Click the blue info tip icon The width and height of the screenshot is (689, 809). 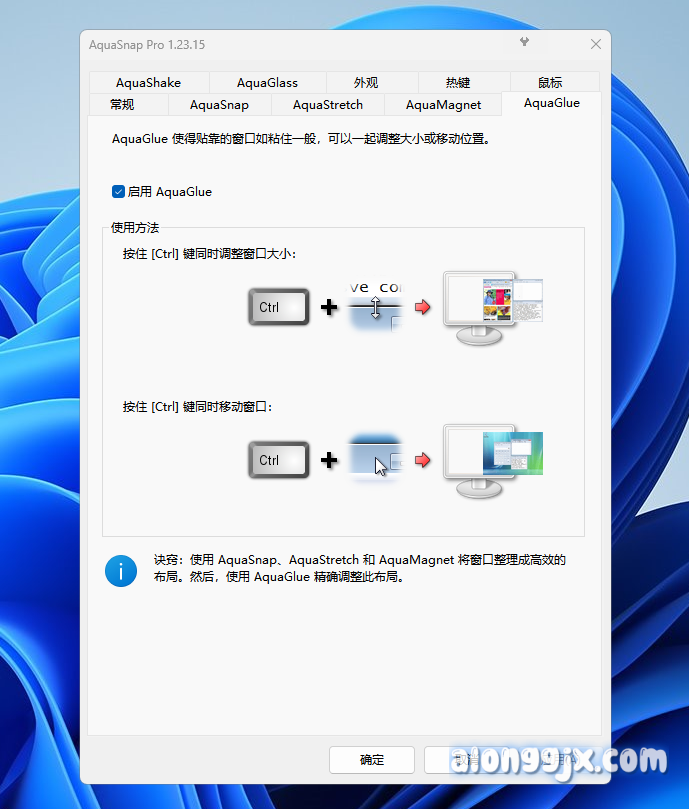(121, 570)
